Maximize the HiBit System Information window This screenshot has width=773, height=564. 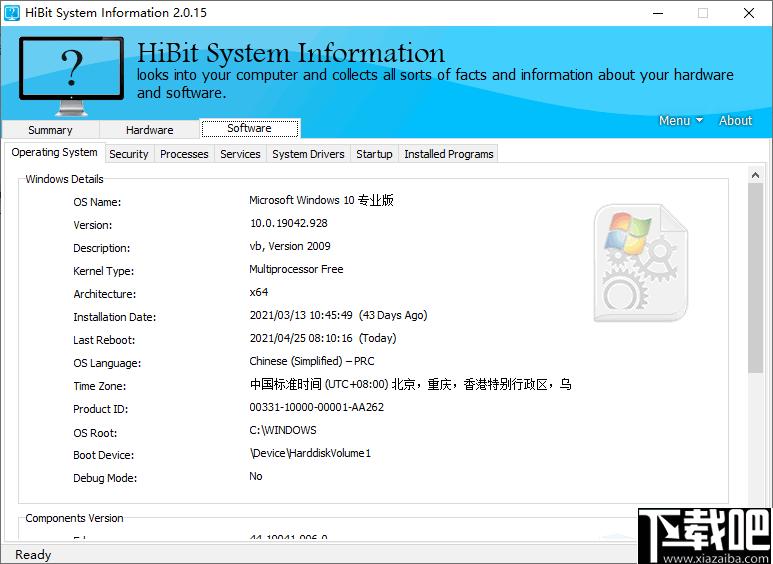click(703, 13)
